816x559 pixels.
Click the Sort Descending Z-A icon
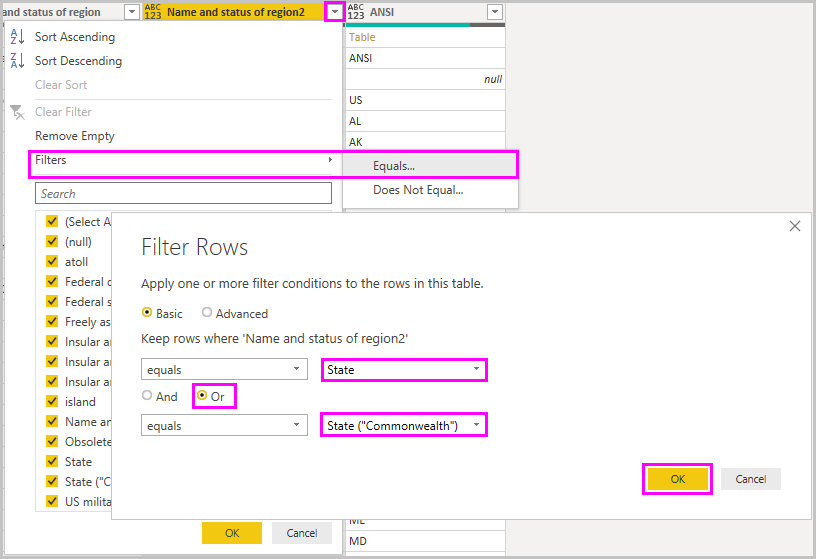17,61
